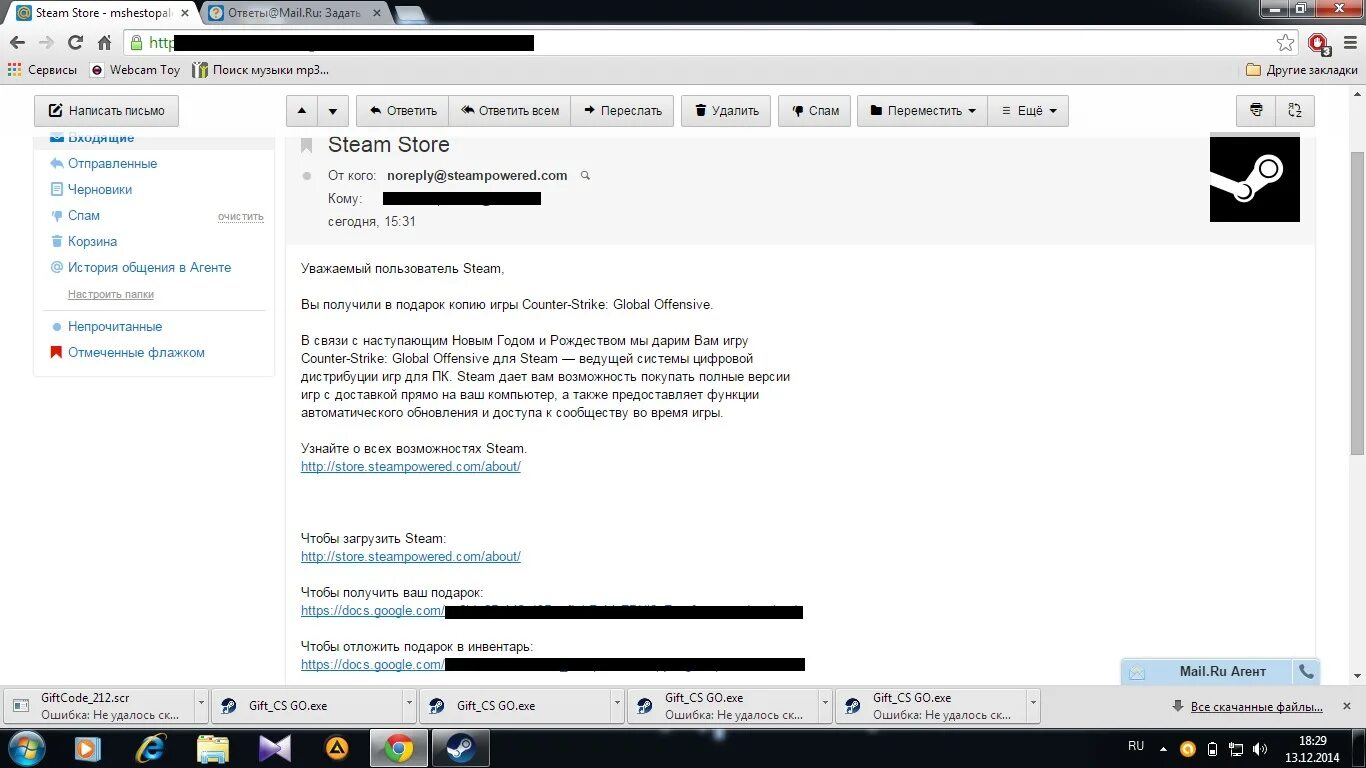Viewport: 1366px width, 768px height.
Task: Click Все скачанные файлы link
Action: tap(1257, 707)
